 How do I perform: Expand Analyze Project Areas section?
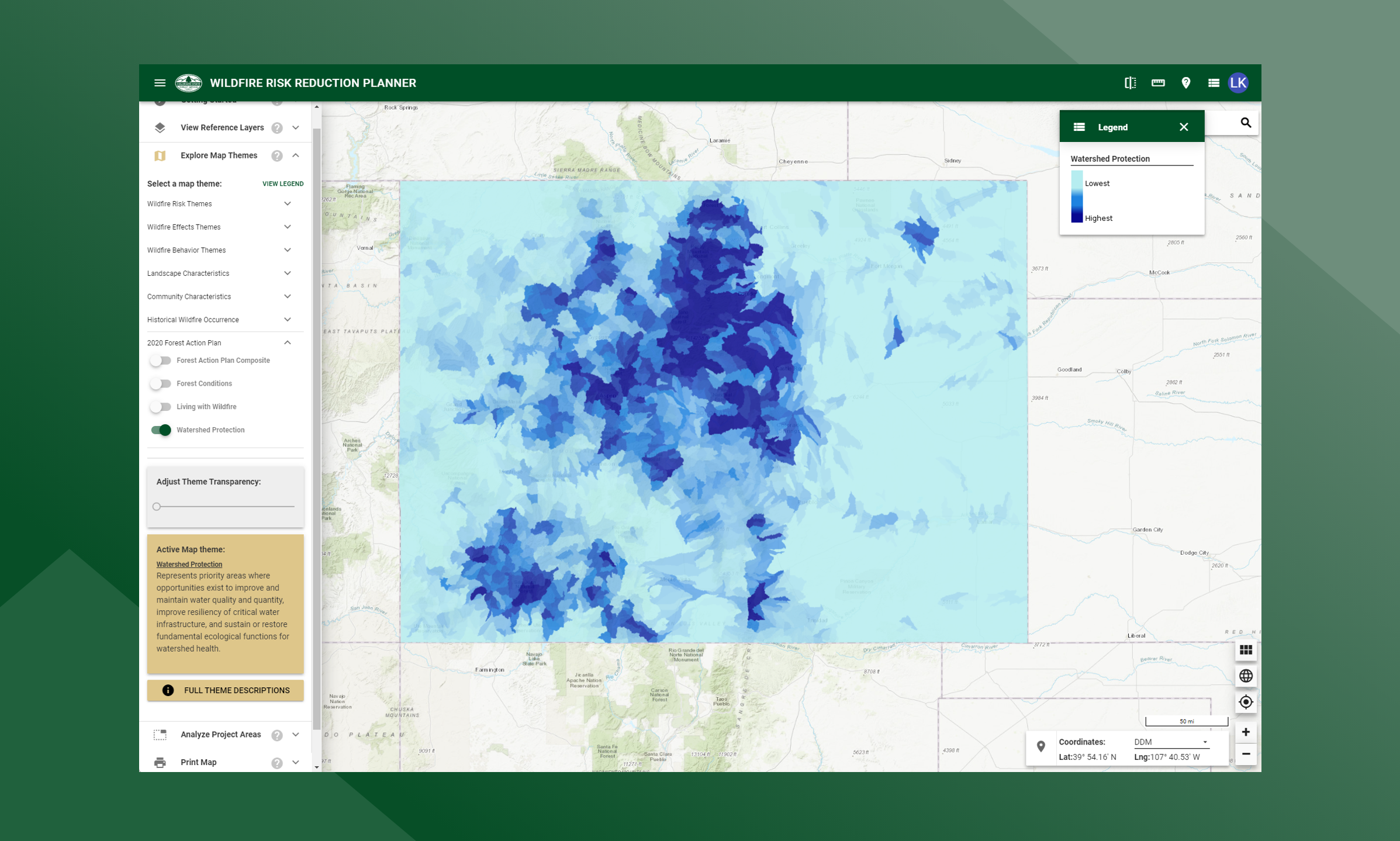(296, 735)
